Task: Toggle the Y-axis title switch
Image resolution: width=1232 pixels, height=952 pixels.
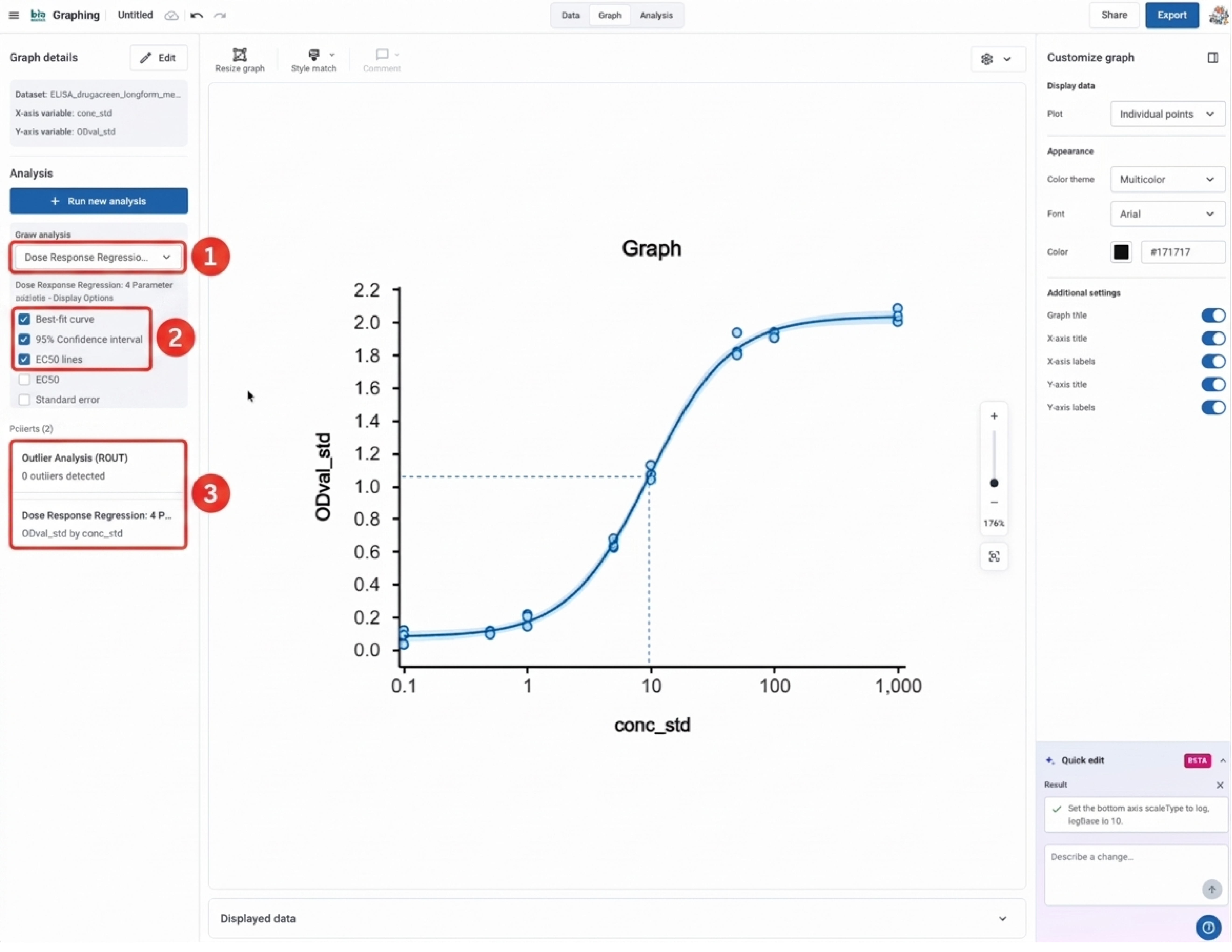Action: coord(1213,385)
